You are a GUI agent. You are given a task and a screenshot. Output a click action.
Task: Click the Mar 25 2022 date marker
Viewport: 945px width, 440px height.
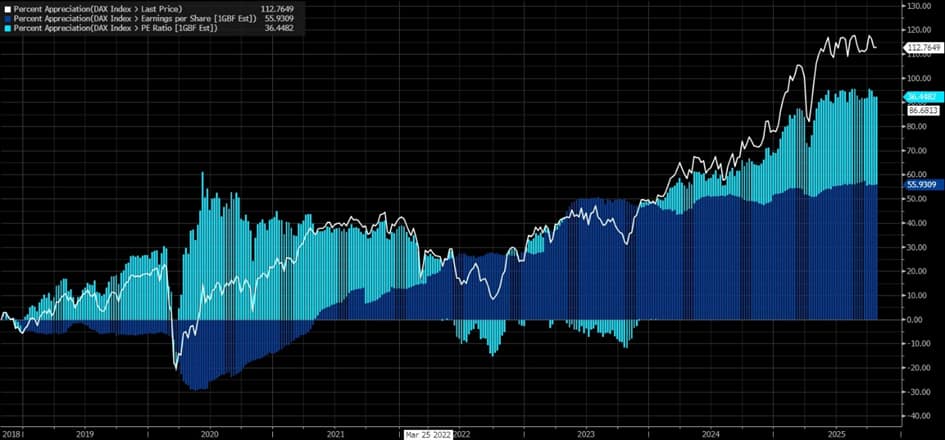click(x=429, y=434)
